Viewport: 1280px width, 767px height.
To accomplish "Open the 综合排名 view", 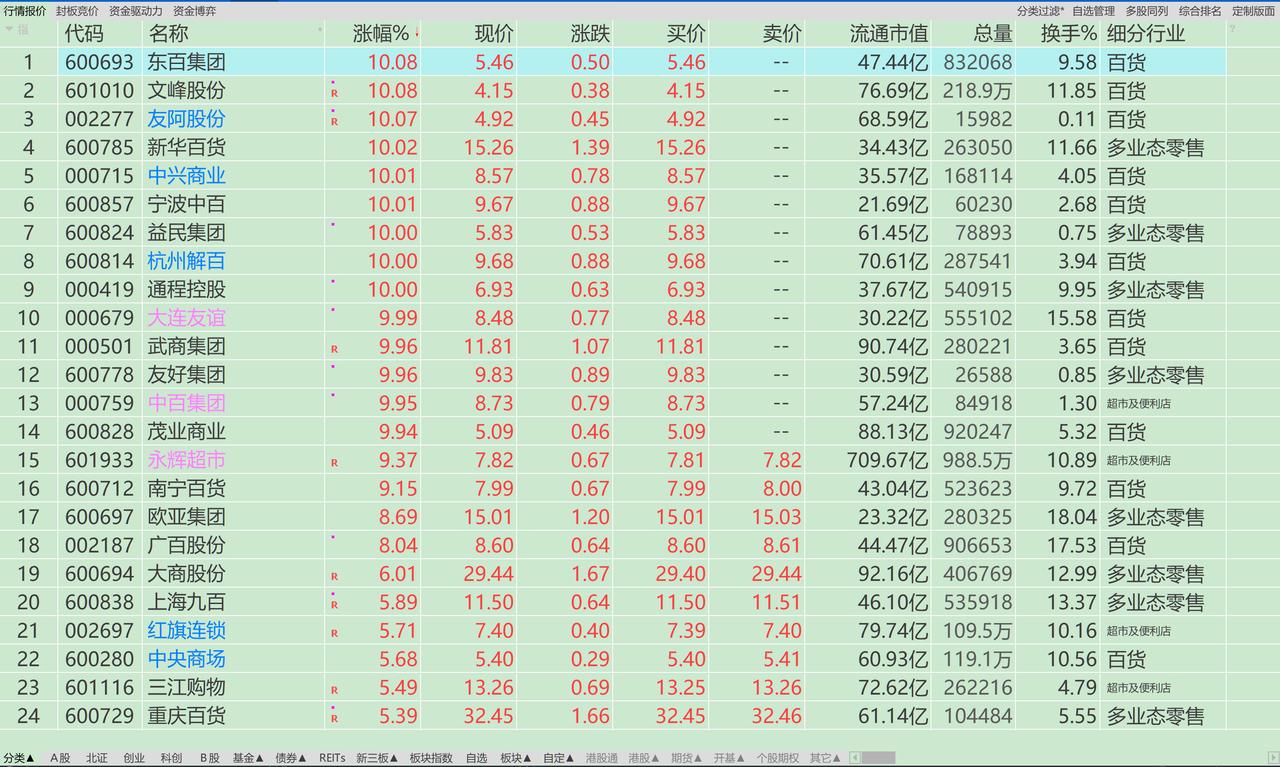I will tap(1199, 10).
